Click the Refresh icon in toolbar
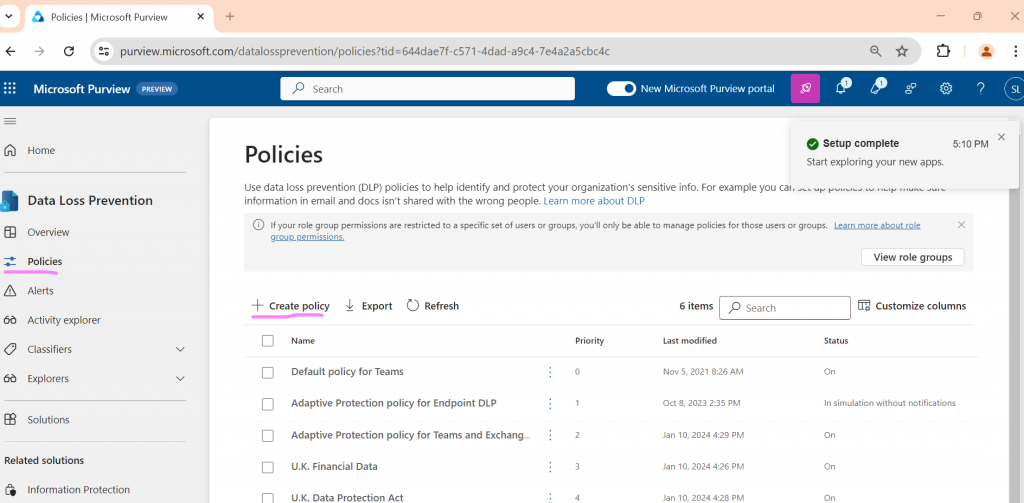This screenshot has height=503, width=1024. (413, 306)
